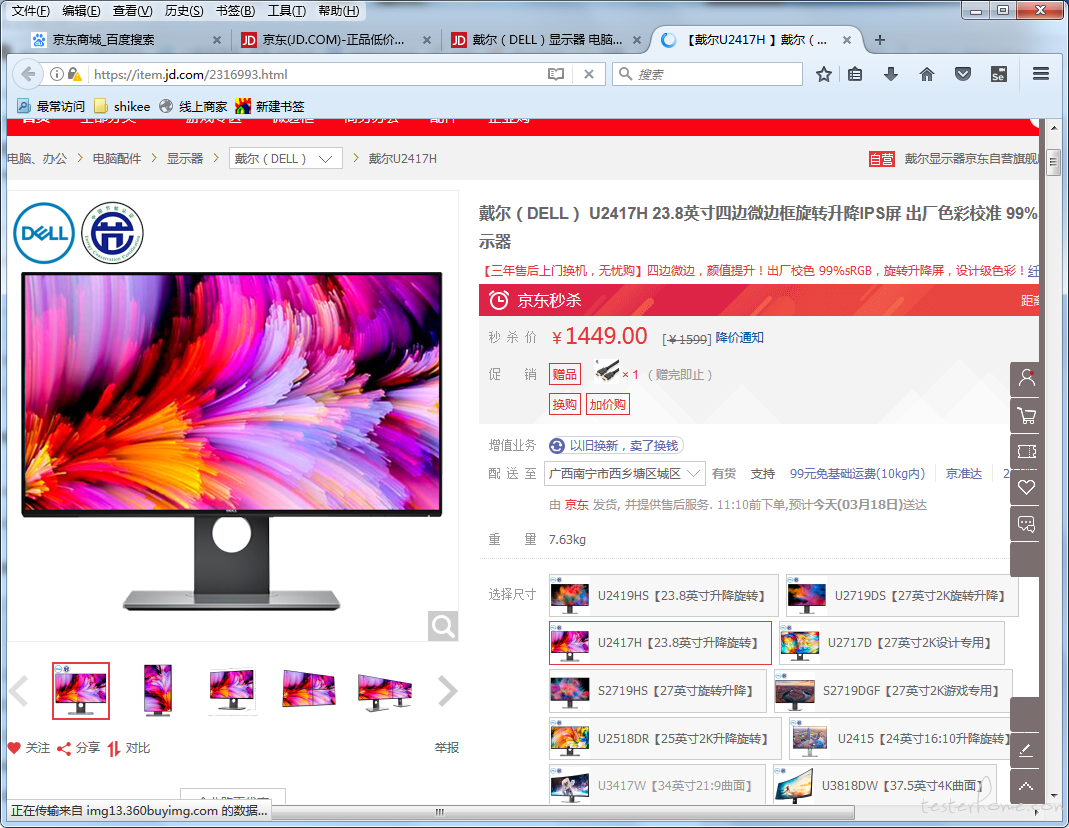1069x828 pixels.
Task: Select U2719DS 27-inch 2K size option
Action: coord(902,595)
